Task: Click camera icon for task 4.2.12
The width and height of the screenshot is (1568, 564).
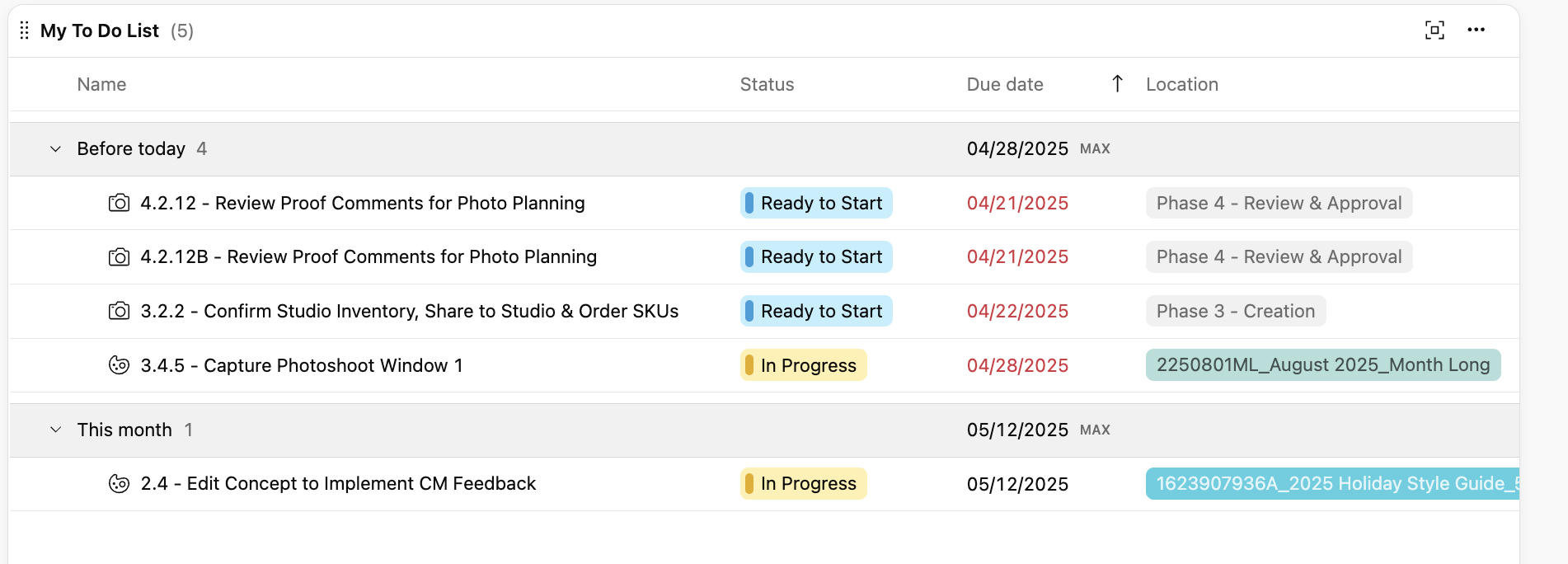Action: 120,203
